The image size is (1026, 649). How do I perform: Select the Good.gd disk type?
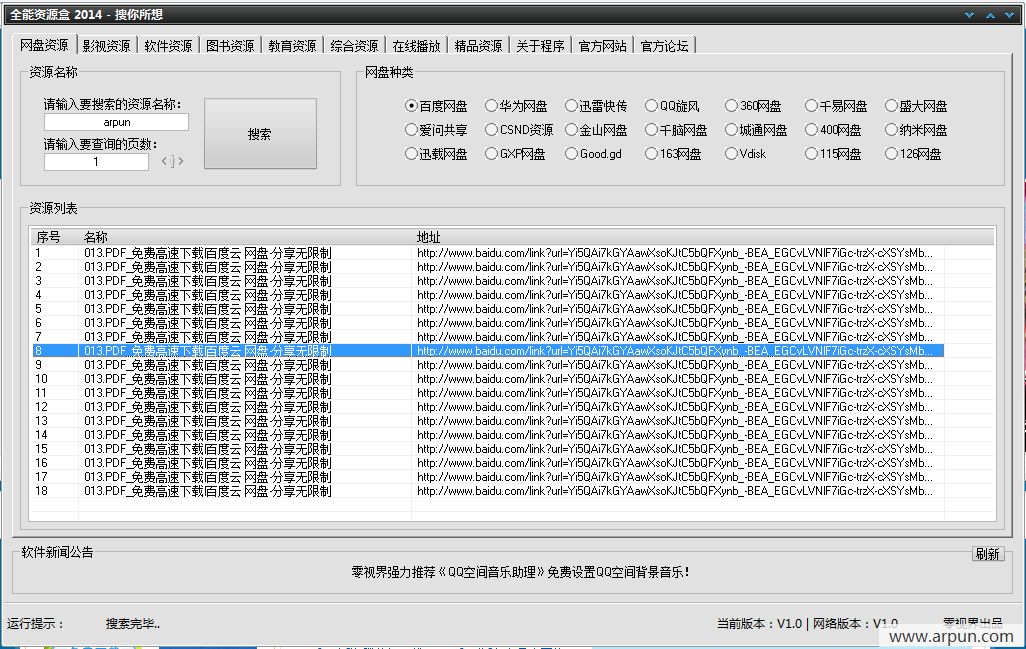click(x=571, y=154)
